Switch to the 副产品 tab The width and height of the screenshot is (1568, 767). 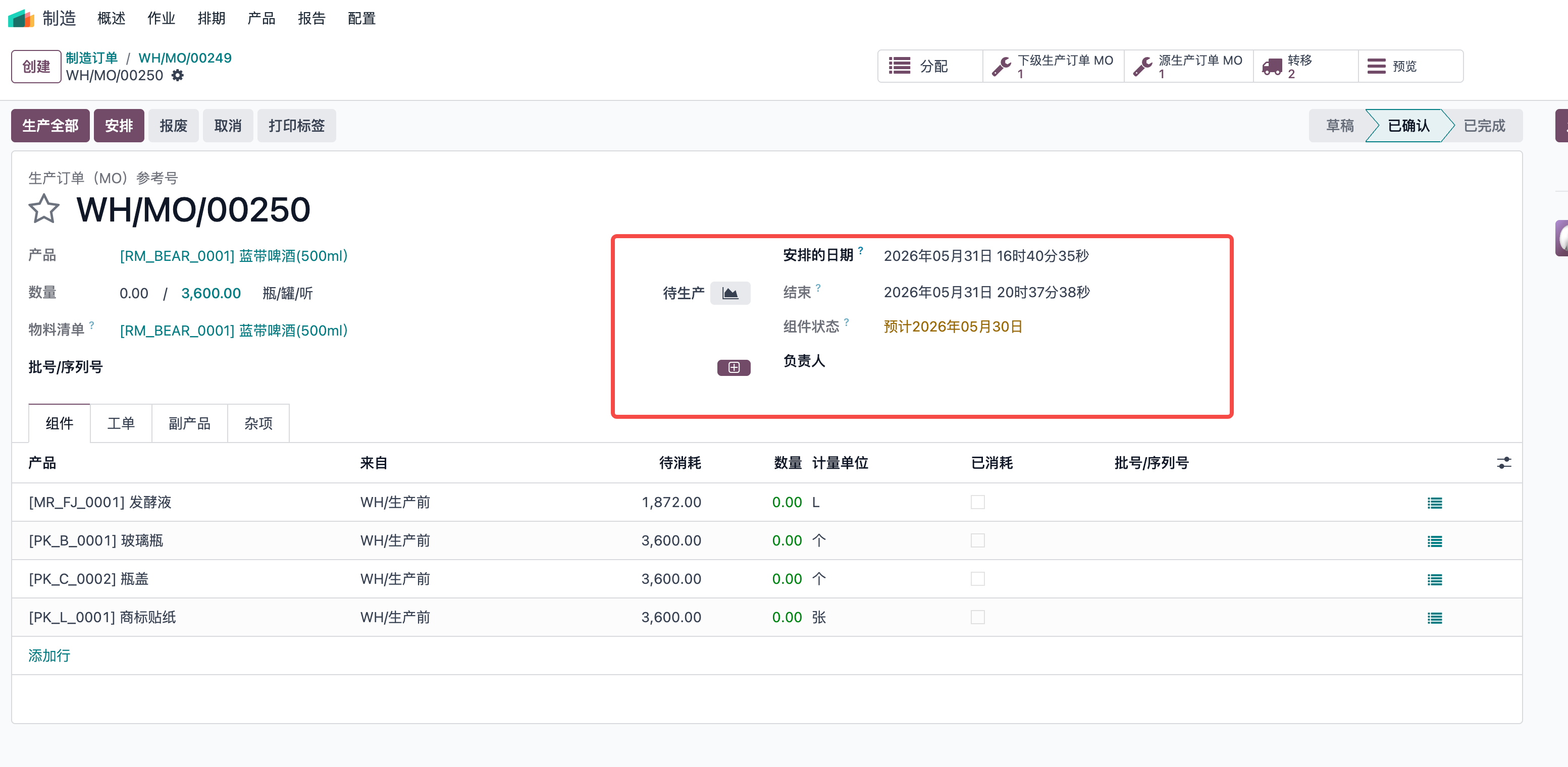[189, 423]
